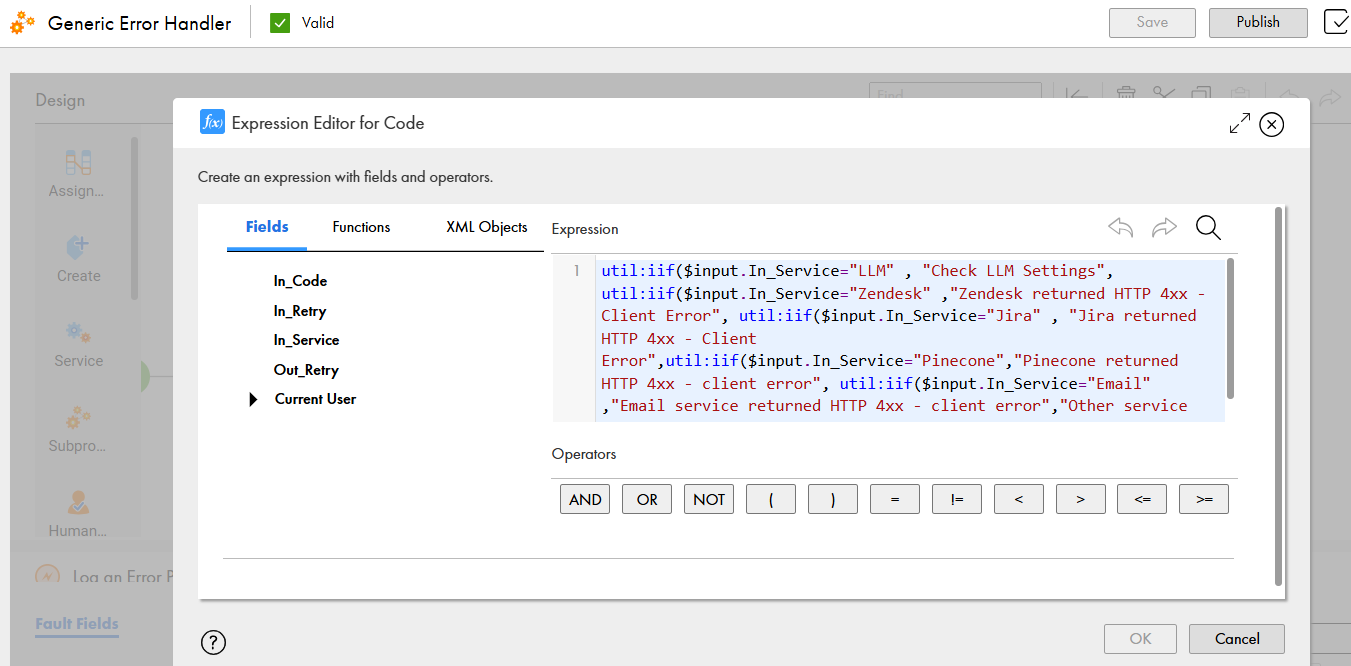The width and height of the screenshot is (1351, 666).
Task: Click the canvas toolbar redo arrow
Action: [x=1329, y=97]
